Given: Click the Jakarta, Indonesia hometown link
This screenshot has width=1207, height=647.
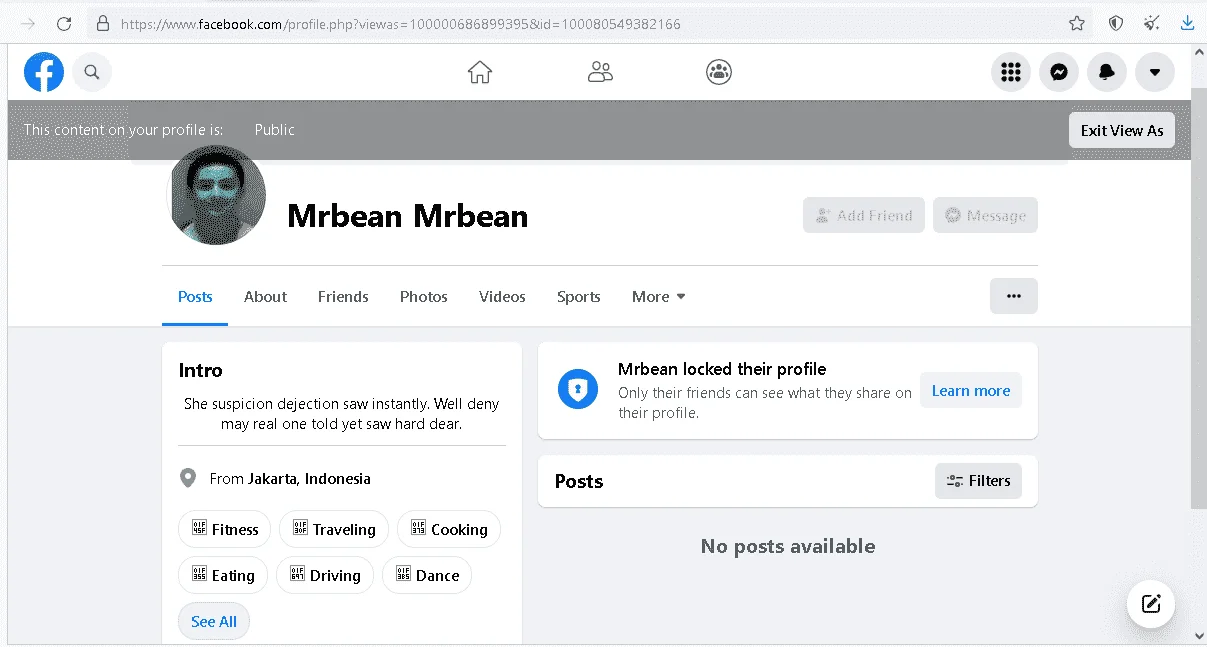Looking at the screenshot, I should coord(309,479).
